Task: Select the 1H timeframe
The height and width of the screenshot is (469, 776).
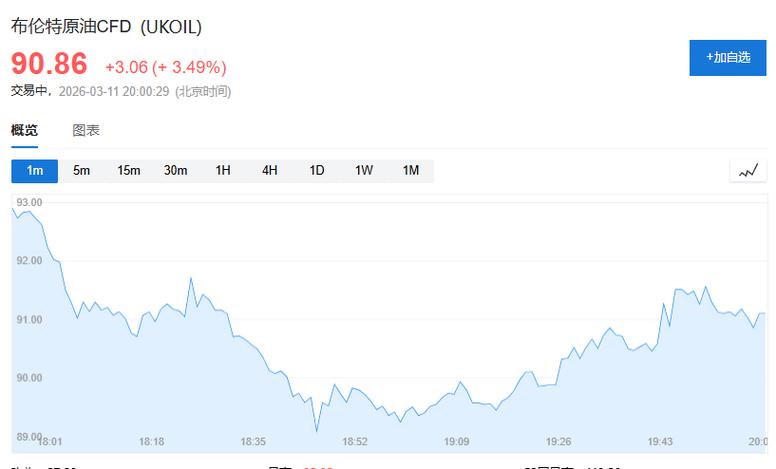Action: [222, 171]
